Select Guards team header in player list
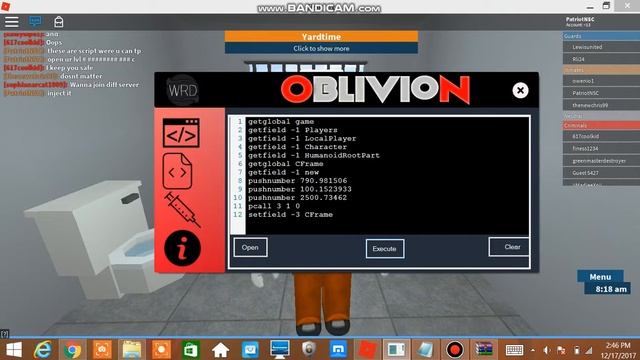 click(x=601, y=36)
